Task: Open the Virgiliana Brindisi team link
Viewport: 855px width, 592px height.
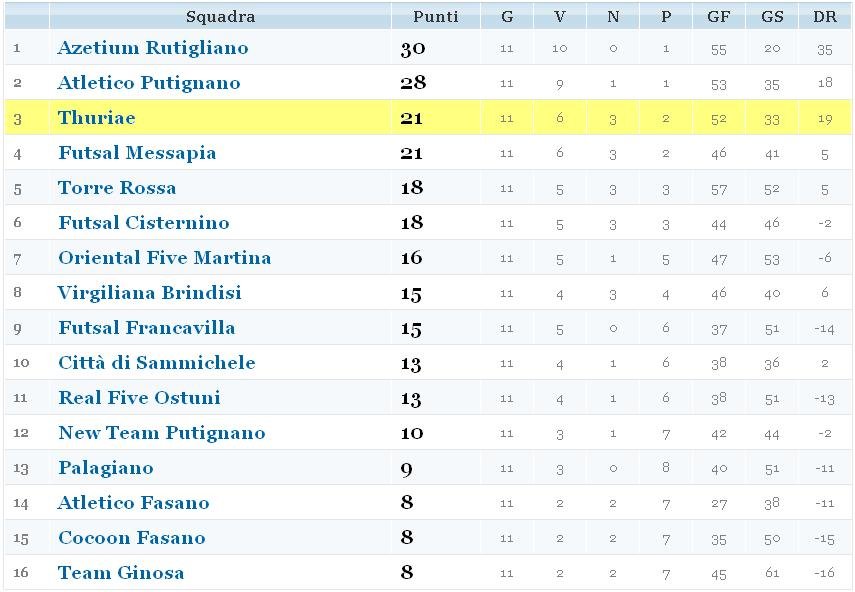Action: 149,293
